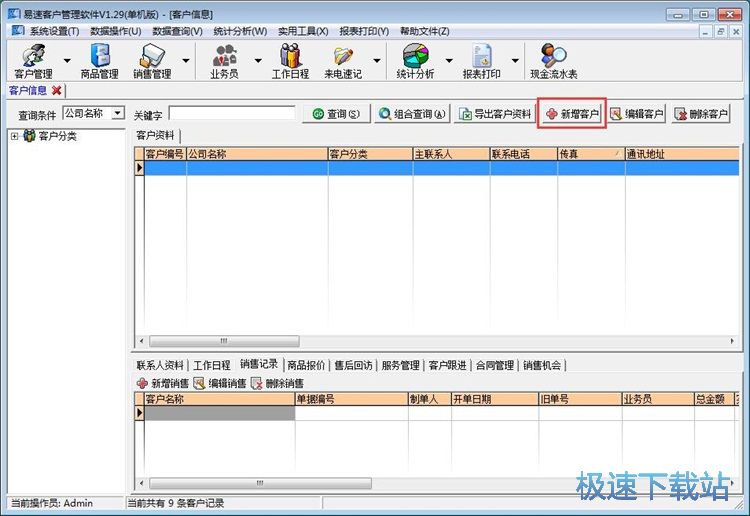
Task: Click the 删除销售 icon
Action: click(x=257, y=383)
